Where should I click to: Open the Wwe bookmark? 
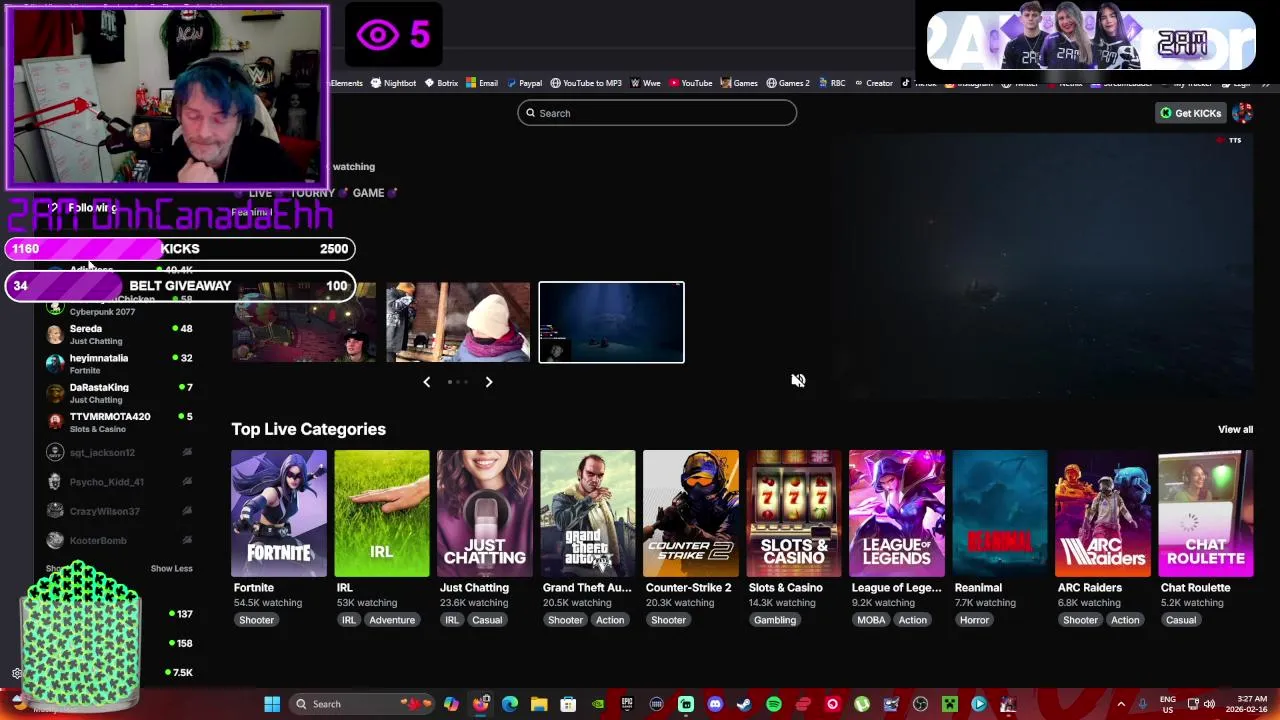tap(646, 83)
